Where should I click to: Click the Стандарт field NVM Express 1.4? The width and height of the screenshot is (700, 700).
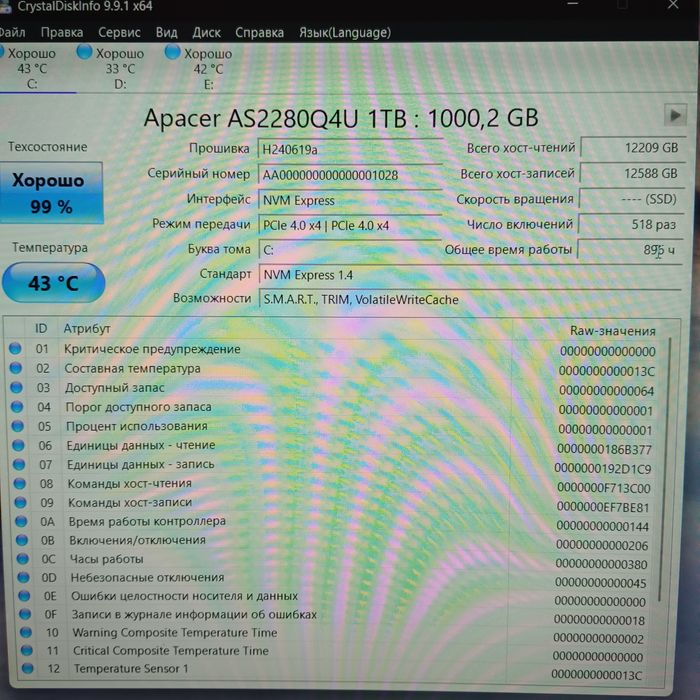(x=471, y=275)
